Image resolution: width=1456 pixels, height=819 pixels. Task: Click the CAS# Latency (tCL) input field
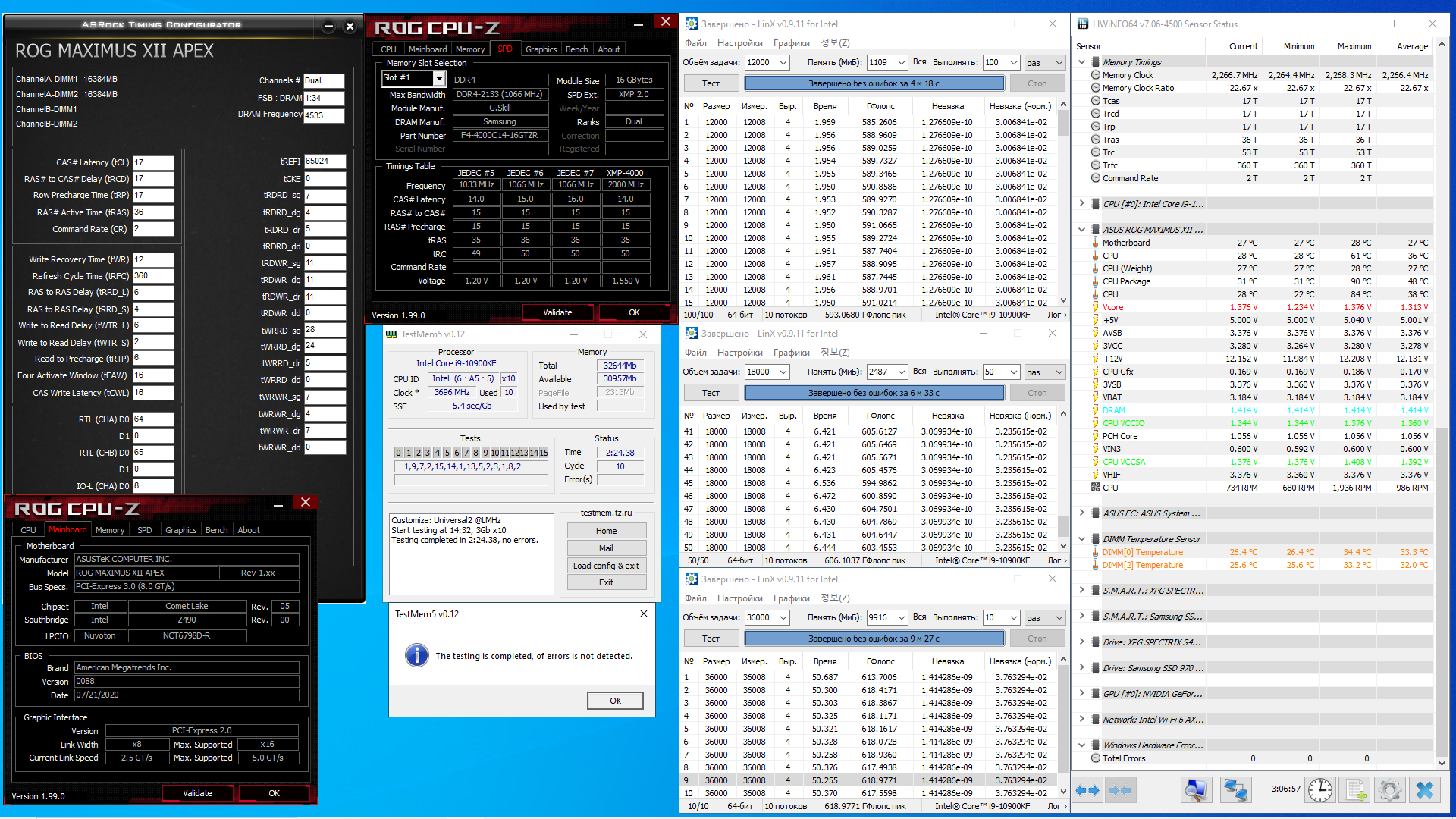click(153, 162)
